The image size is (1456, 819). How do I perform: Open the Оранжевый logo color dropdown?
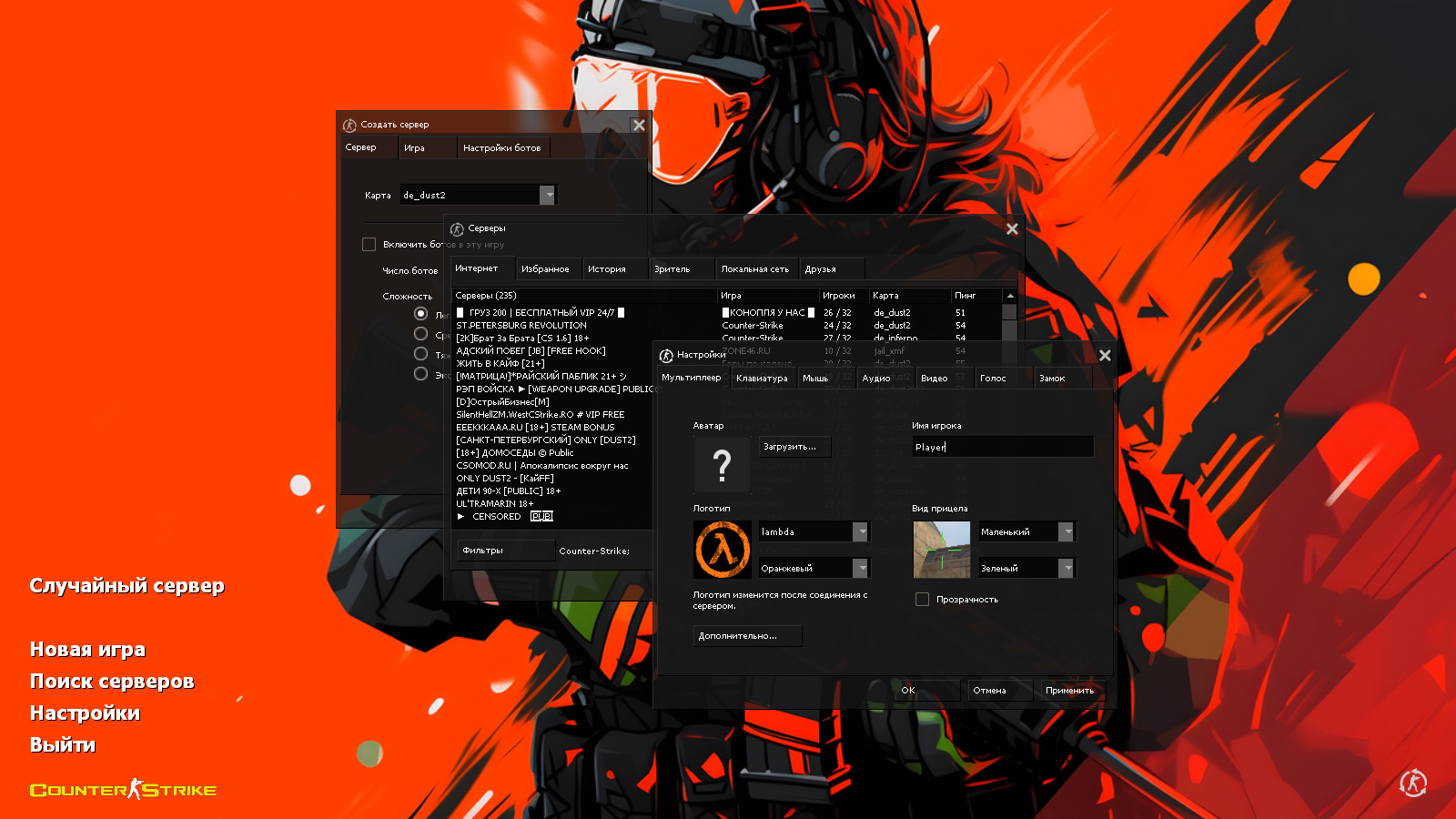click(860, 569)
